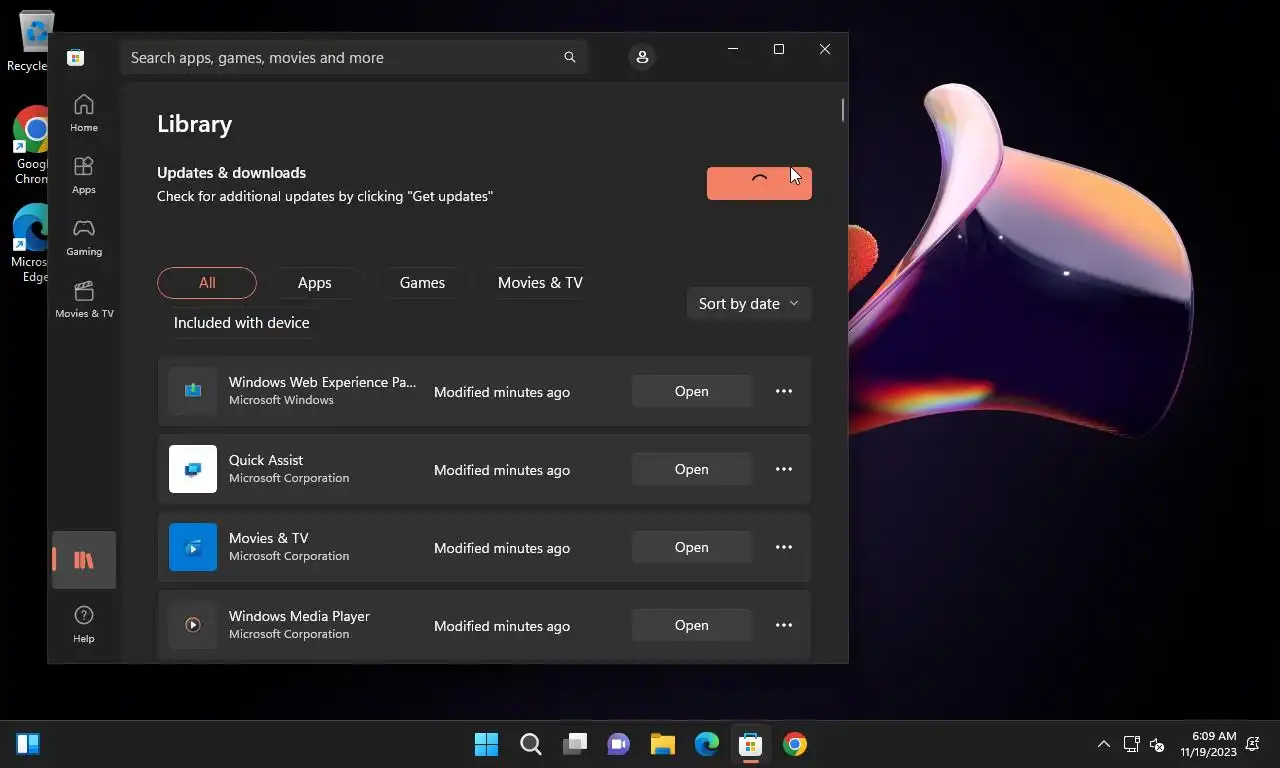The height and width of the screenshot is (768, 1280).
Task: Click 'Windows Media Player' app name
Action: pyautogui.click(x=299, y=616)
